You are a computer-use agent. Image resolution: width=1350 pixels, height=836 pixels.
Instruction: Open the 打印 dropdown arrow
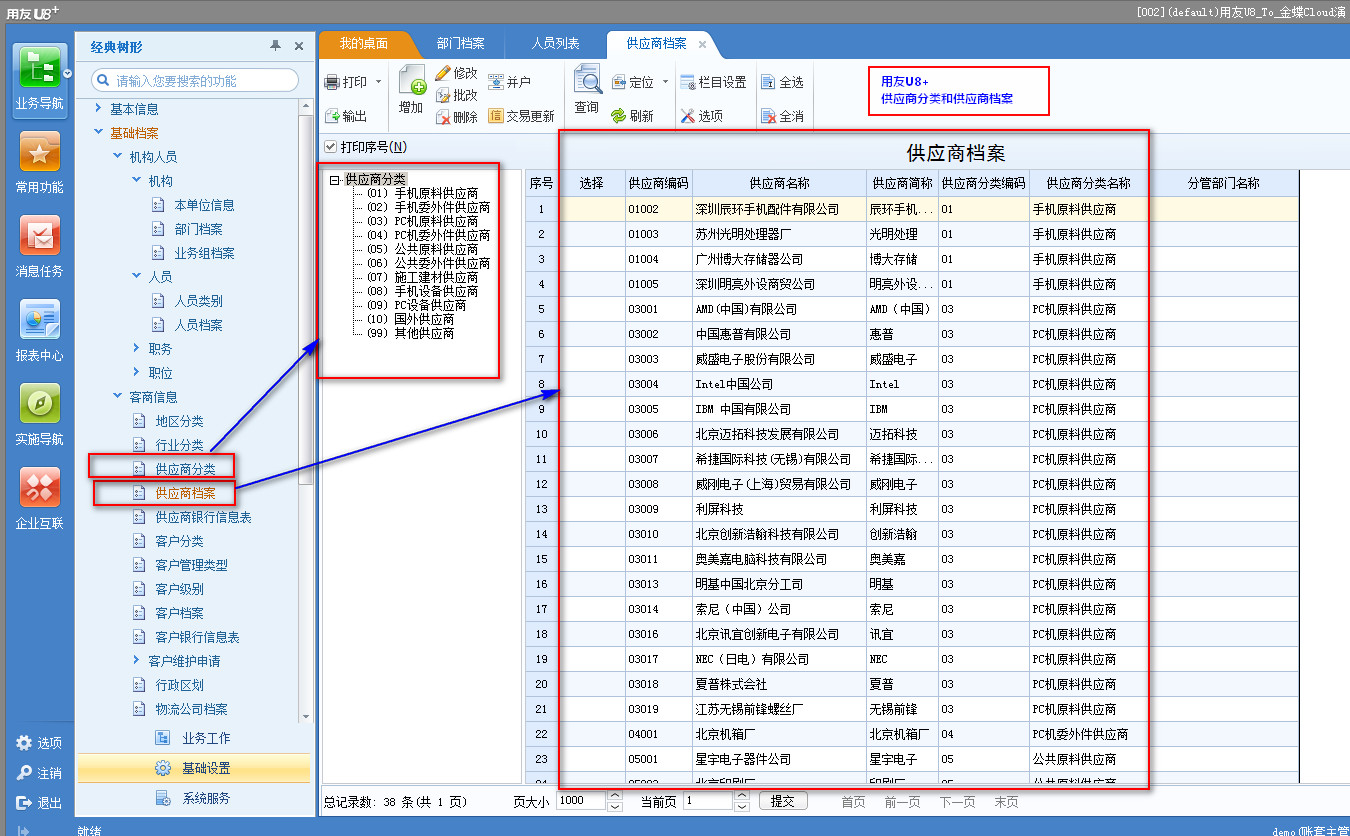379,82
